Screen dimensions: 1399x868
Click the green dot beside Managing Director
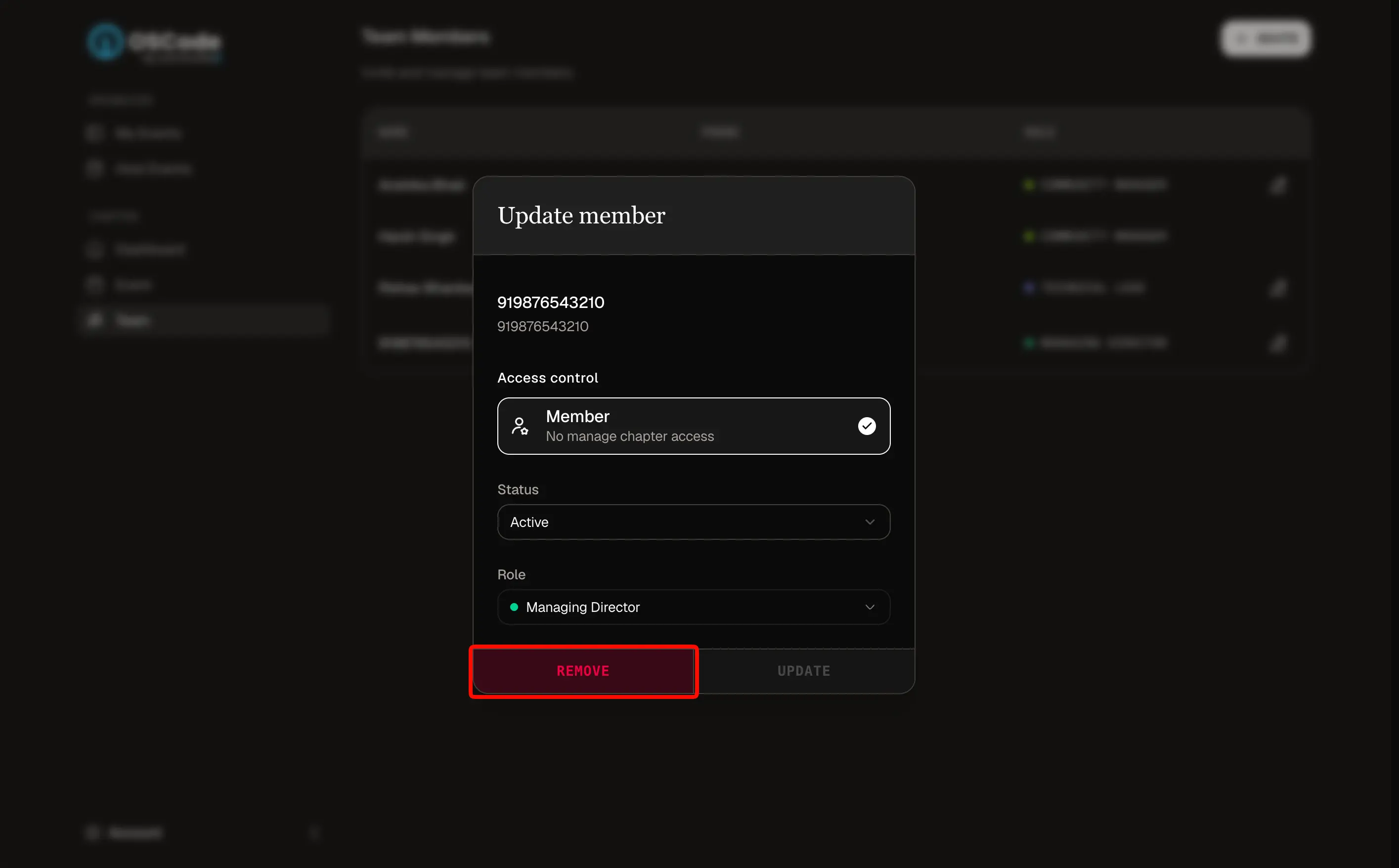[514, 607]
